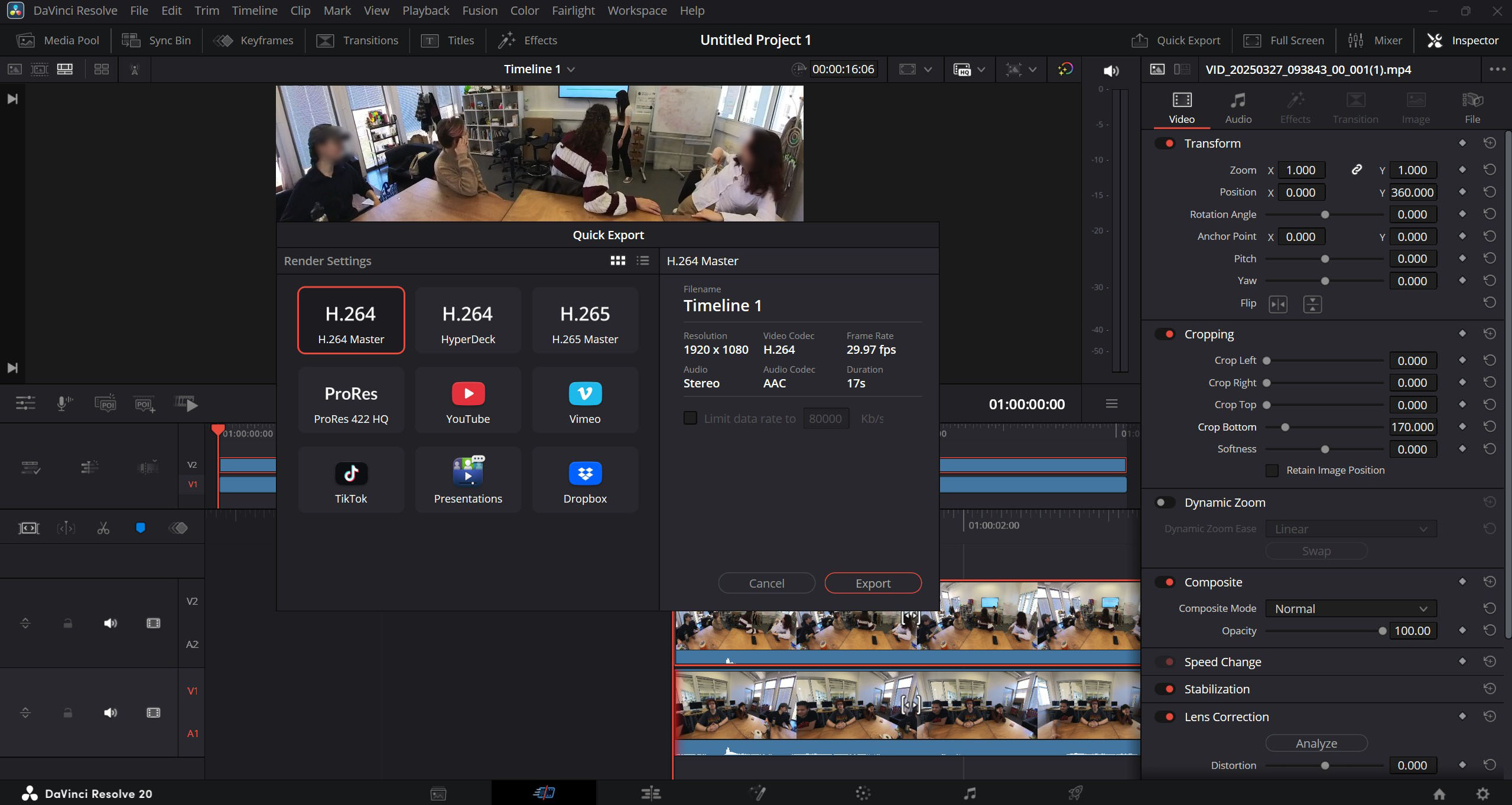Screen dimensions: 1512x805
Task: Click the blue marker flag icon
Action: [141, 528]
